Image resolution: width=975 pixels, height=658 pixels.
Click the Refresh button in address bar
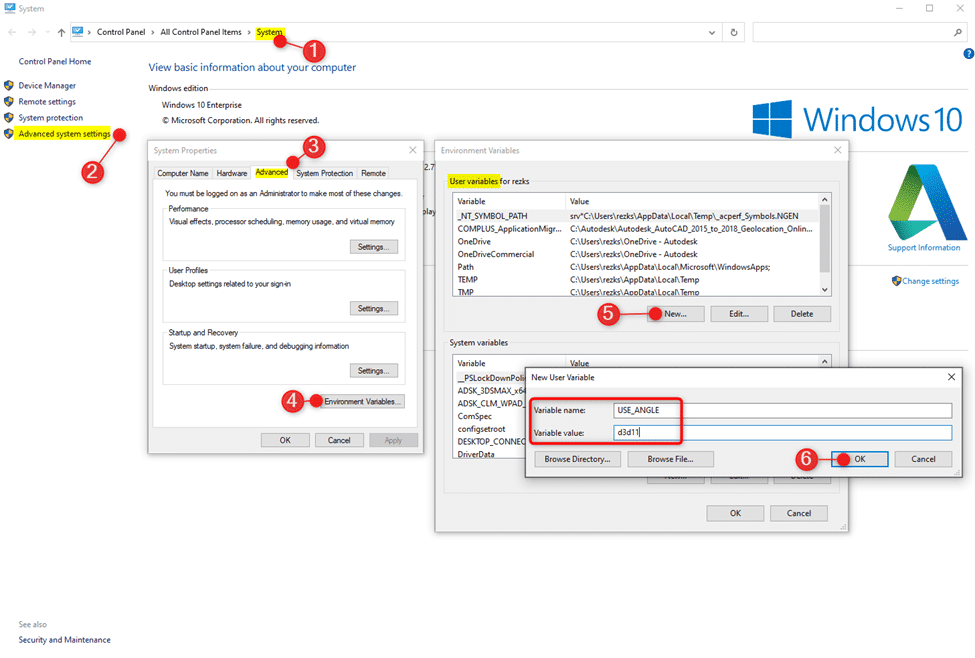[x=734, y=32]
